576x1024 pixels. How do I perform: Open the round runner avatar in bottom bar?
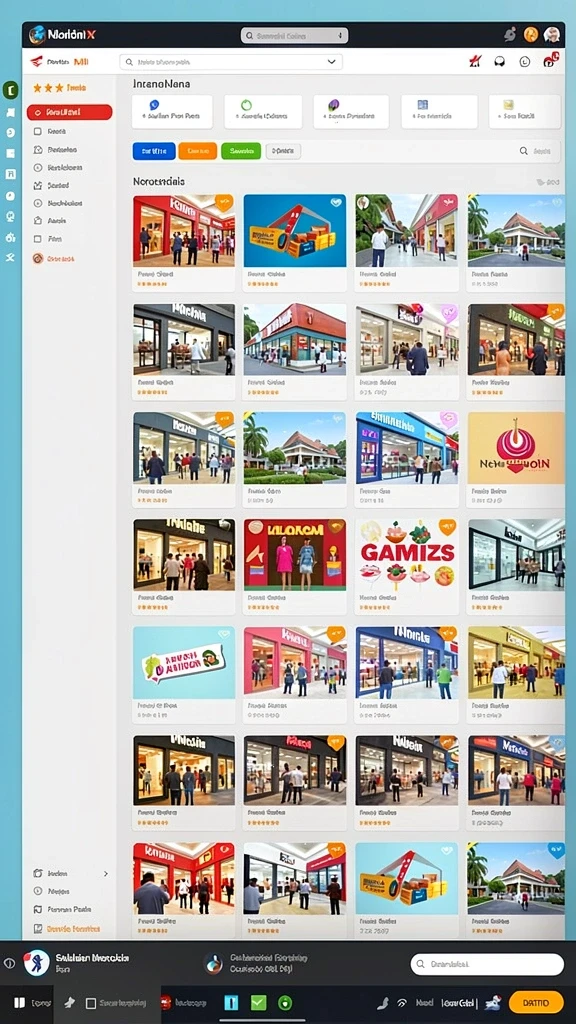37,963
